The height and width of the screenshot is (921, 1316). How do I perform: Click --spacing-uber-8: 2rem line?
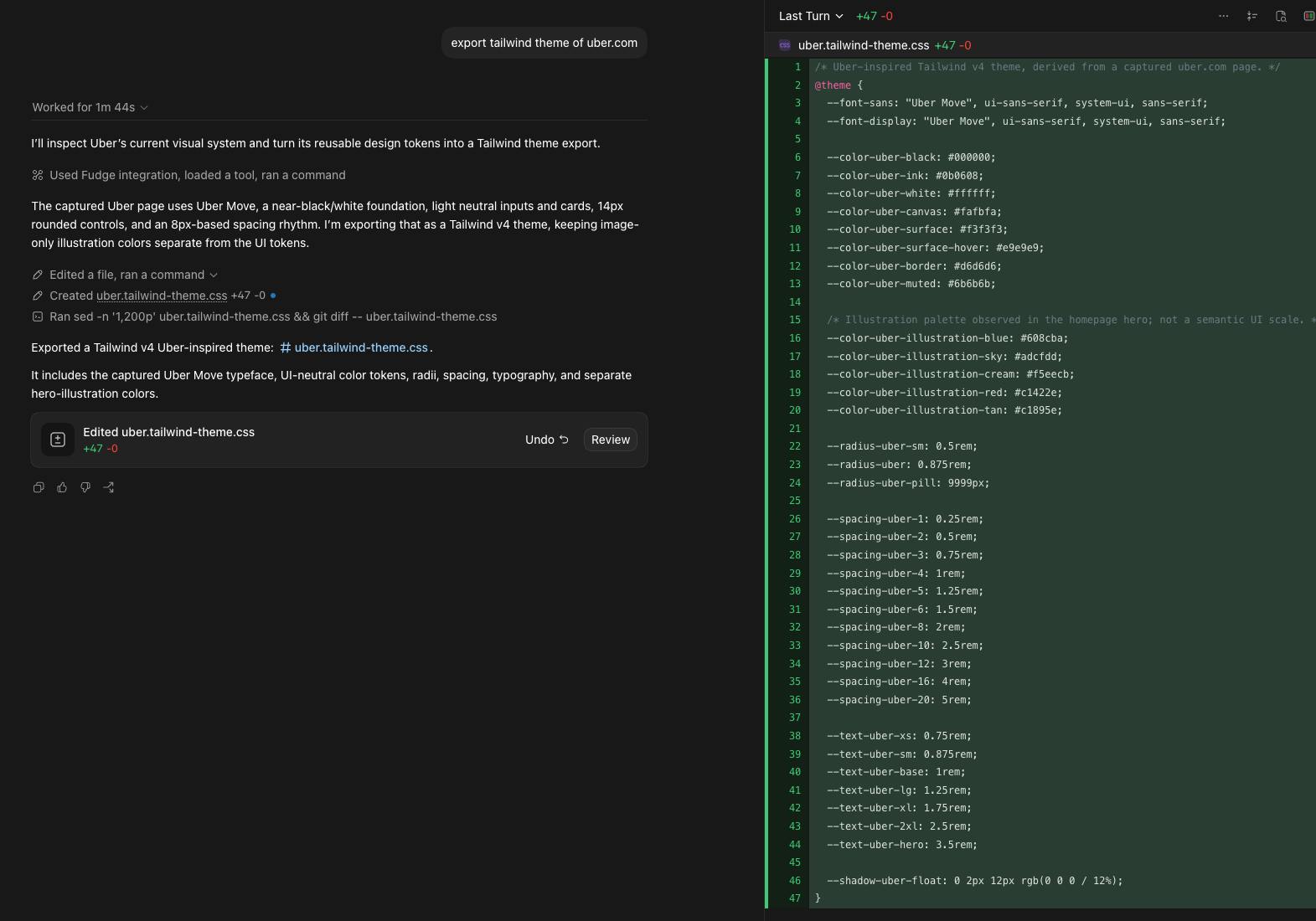(896, 627)
